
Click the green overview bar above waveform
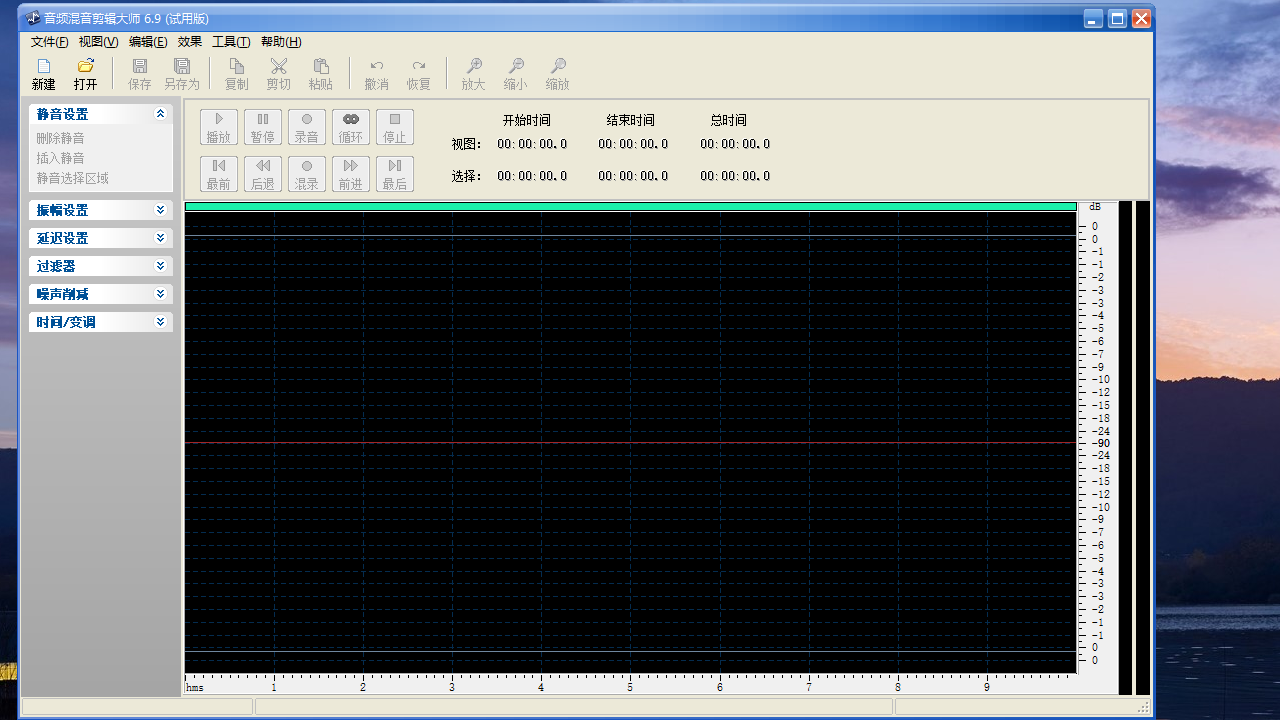point(630,207)
